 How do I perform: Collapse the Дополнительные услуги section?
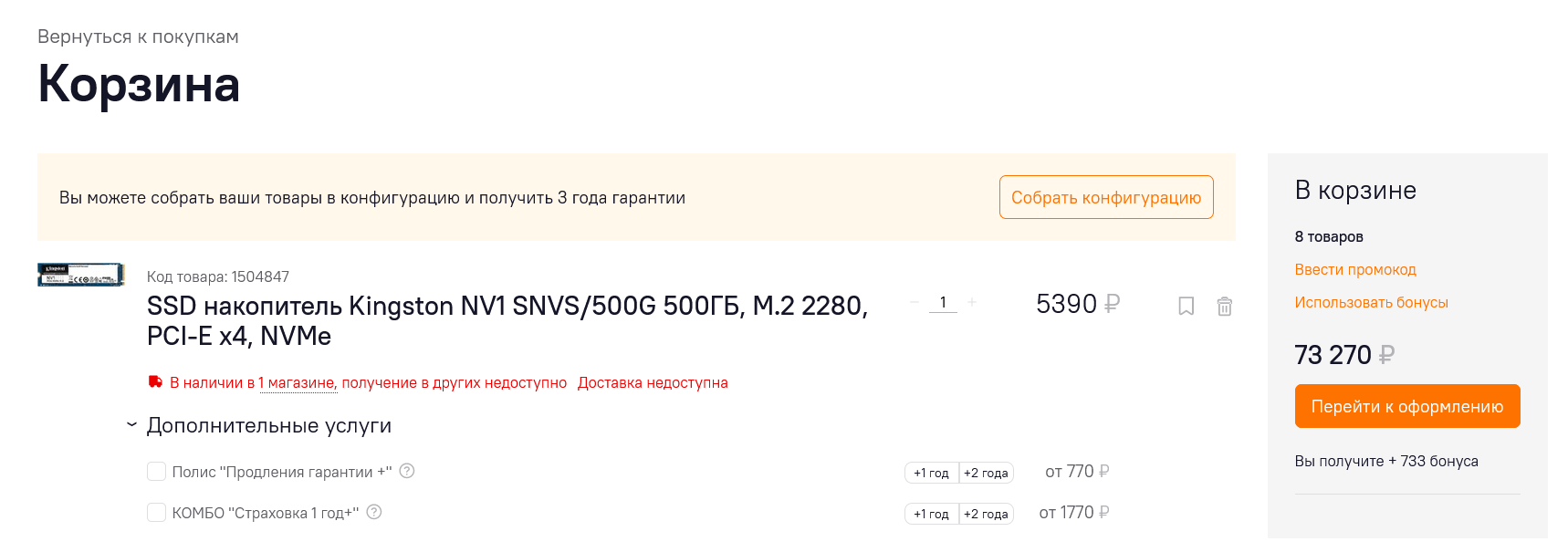pos(132,425)
